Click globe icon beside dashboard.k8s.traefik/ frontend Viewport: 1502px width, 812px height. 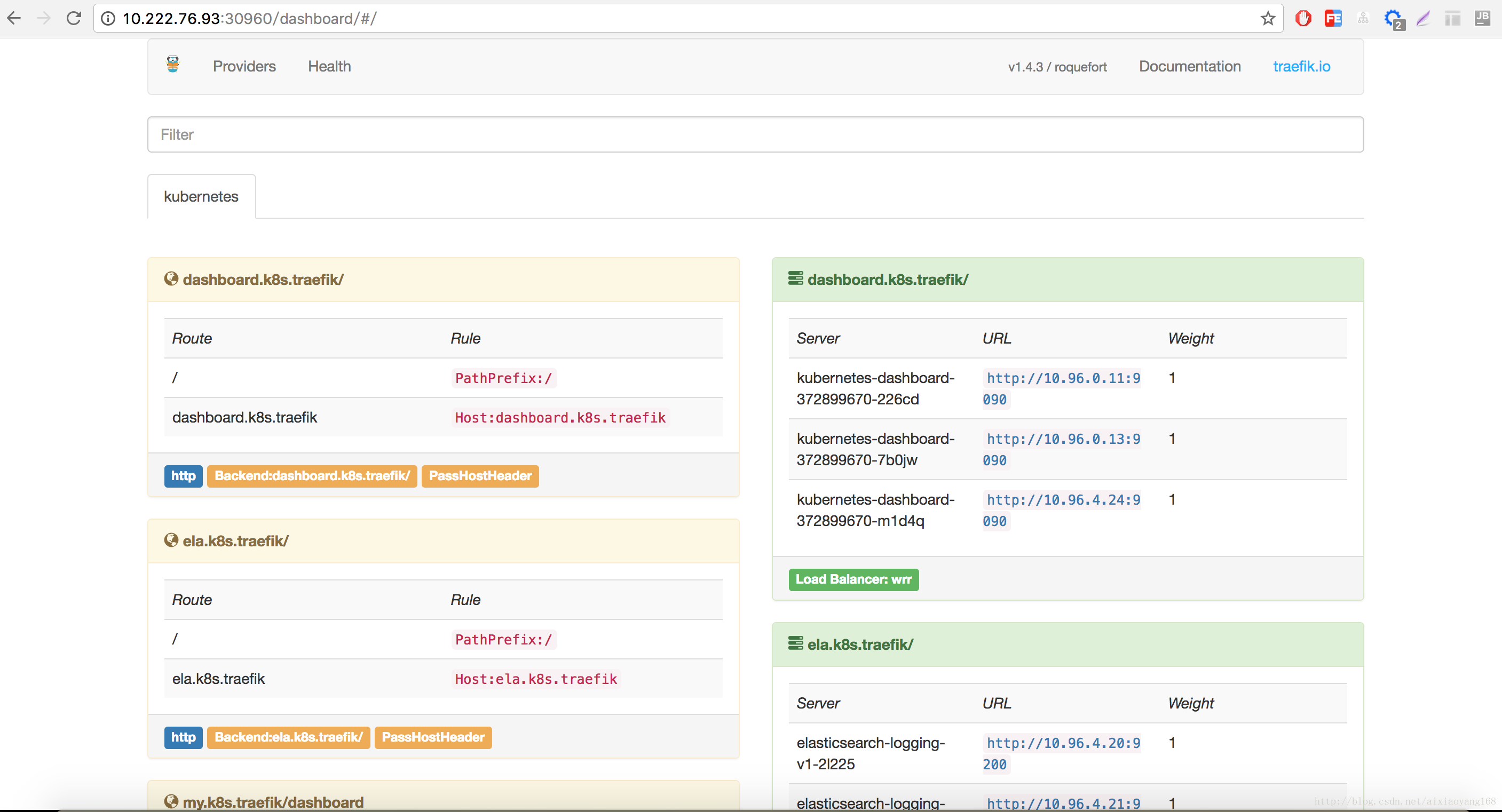(x=171, y=278)
